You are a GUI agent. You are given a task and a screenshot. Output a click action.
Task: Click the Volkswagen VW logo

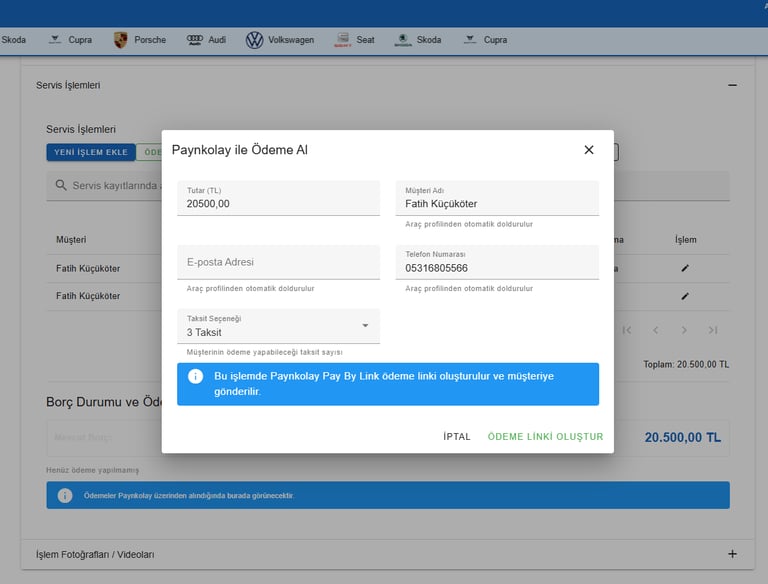click(254, 40)
